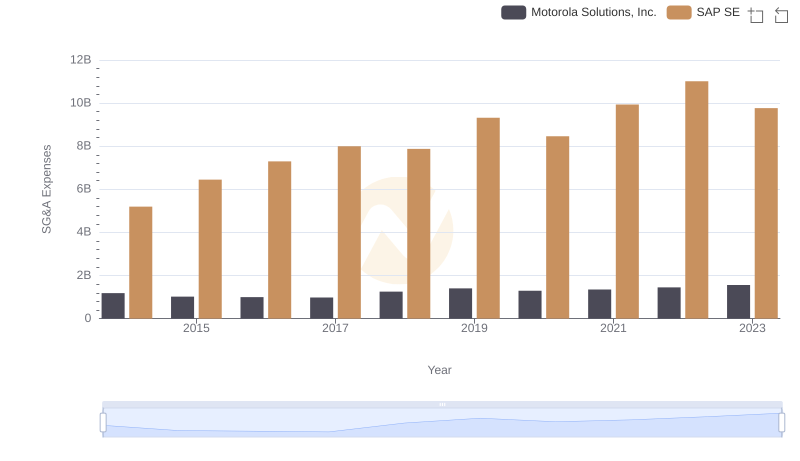The width and height of the screenshot is (800, 461).
Task: Click the left range slider handle
Action: [103, 422]
